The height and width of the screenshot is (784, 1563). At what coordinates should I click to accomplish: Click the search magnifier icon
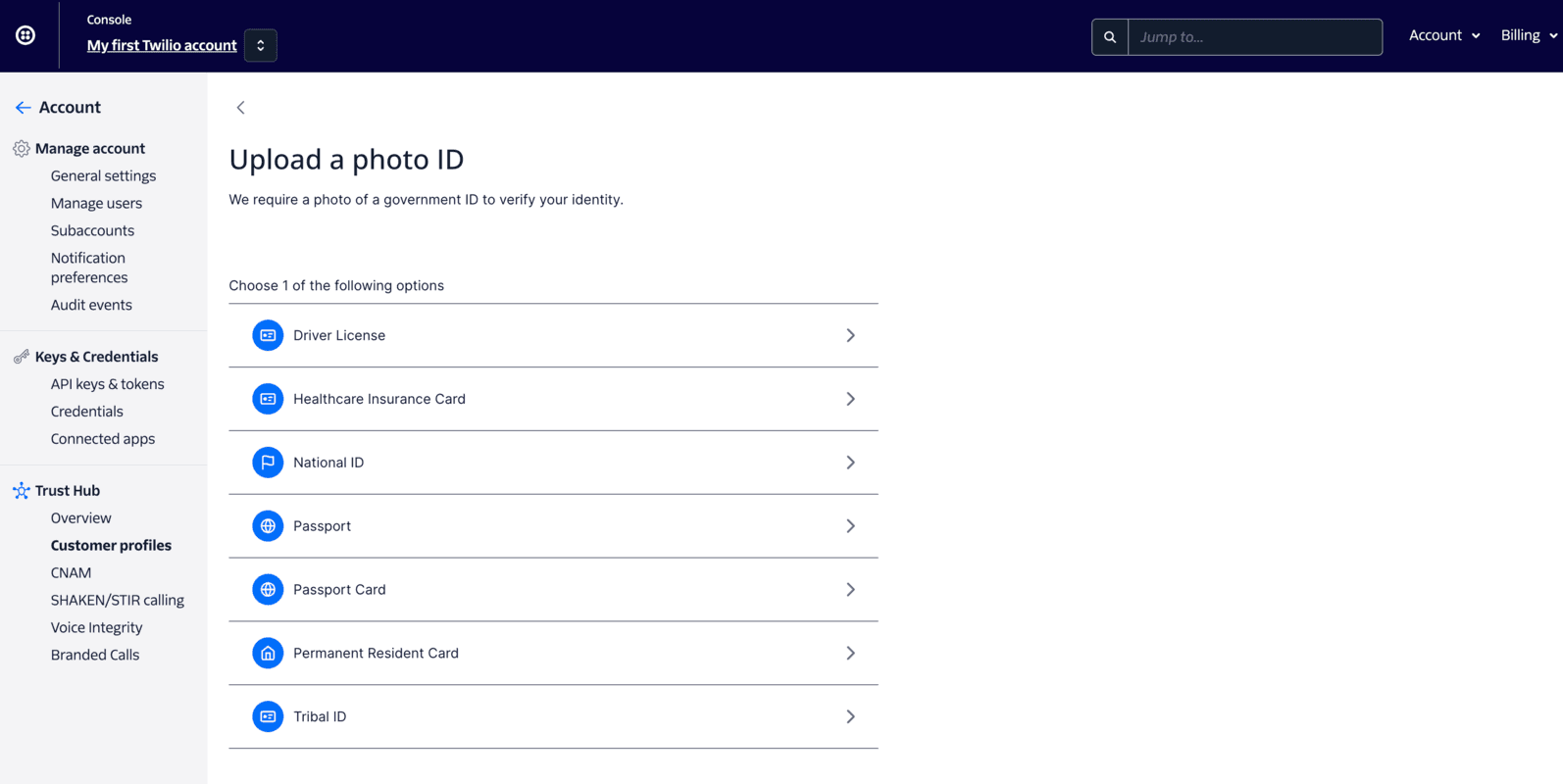(1110, 37)
